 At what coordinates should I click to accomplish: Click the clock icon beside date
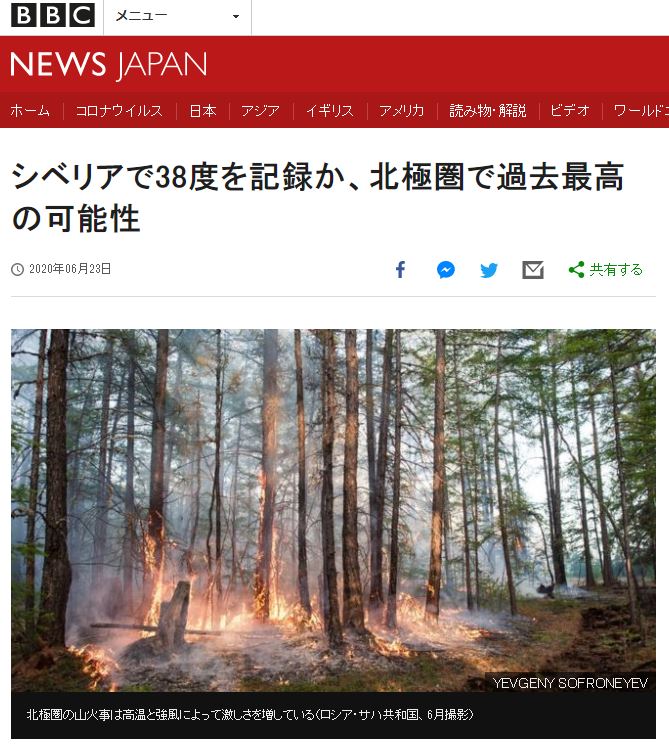point(17,269)
